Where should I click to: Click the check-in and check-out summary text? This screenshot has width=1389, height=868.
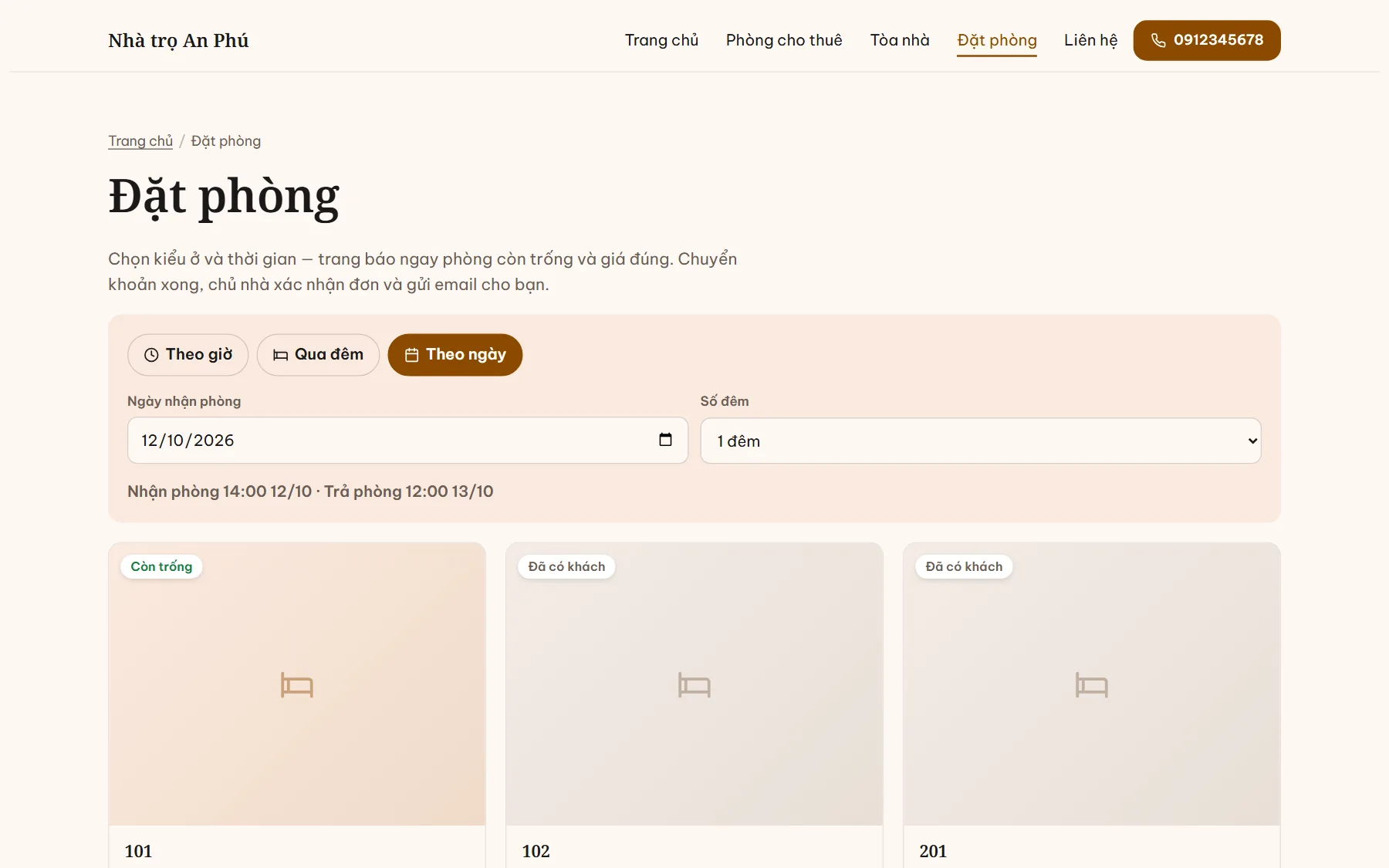coord(310,491)
